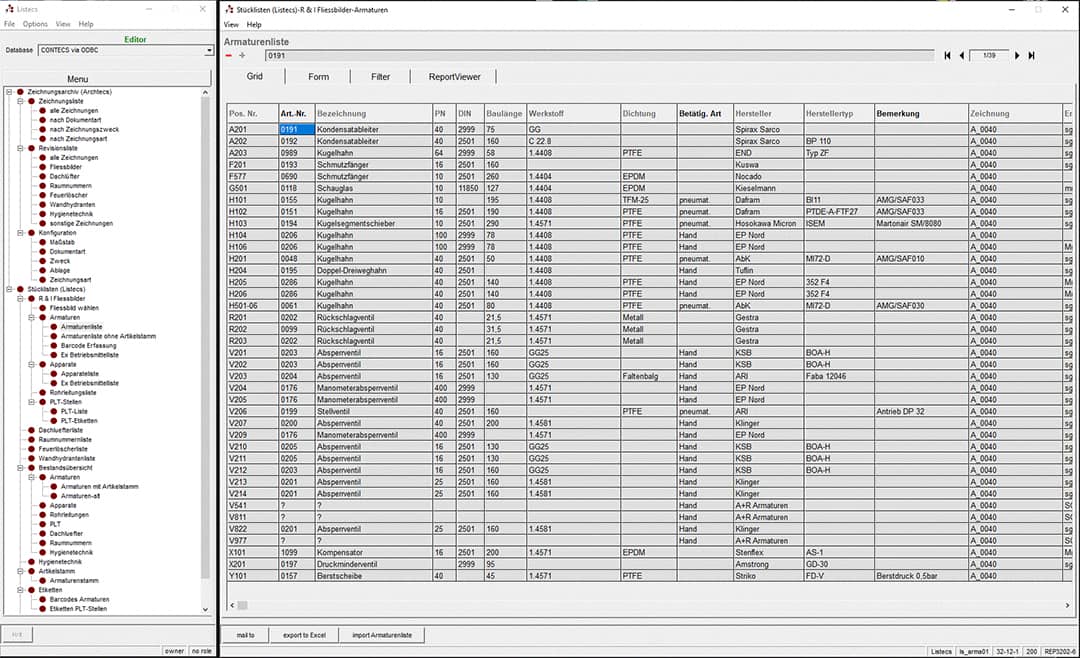
Task: Jump to last record navigation arrow
Action: (1031, 55)
